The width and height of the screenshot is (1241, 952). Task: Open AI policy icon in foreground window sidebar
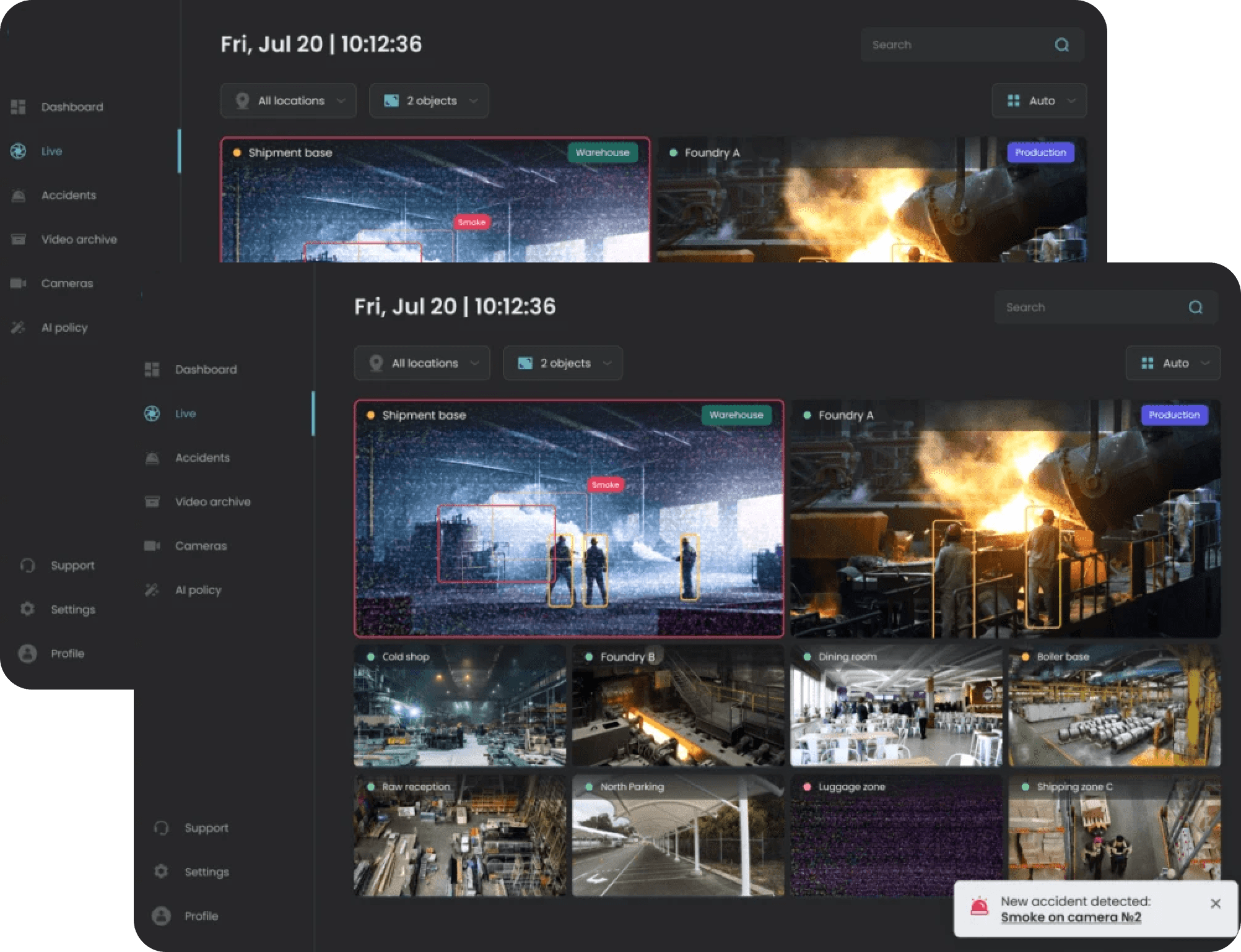152,590
